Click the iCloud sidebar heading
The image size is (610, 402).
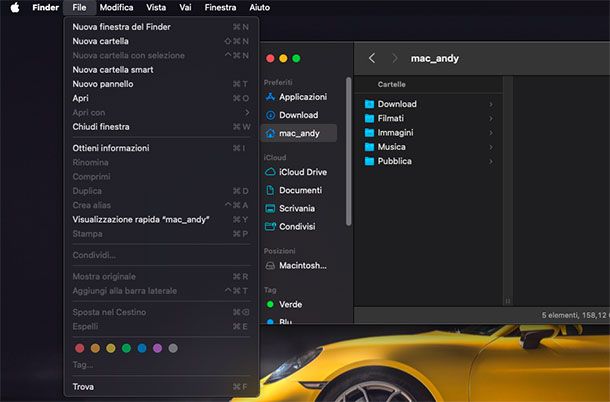pos(275,158)
